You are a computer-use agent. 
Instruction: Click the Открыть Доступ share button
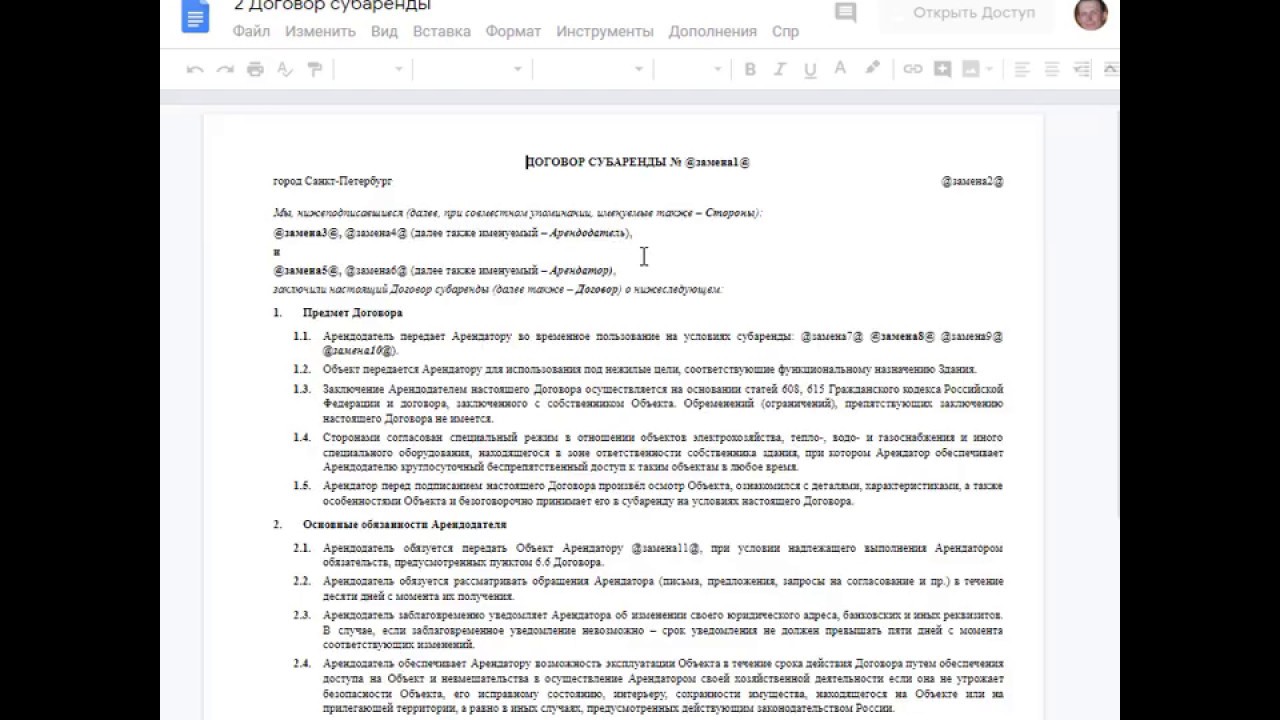[x=966, y=14]
